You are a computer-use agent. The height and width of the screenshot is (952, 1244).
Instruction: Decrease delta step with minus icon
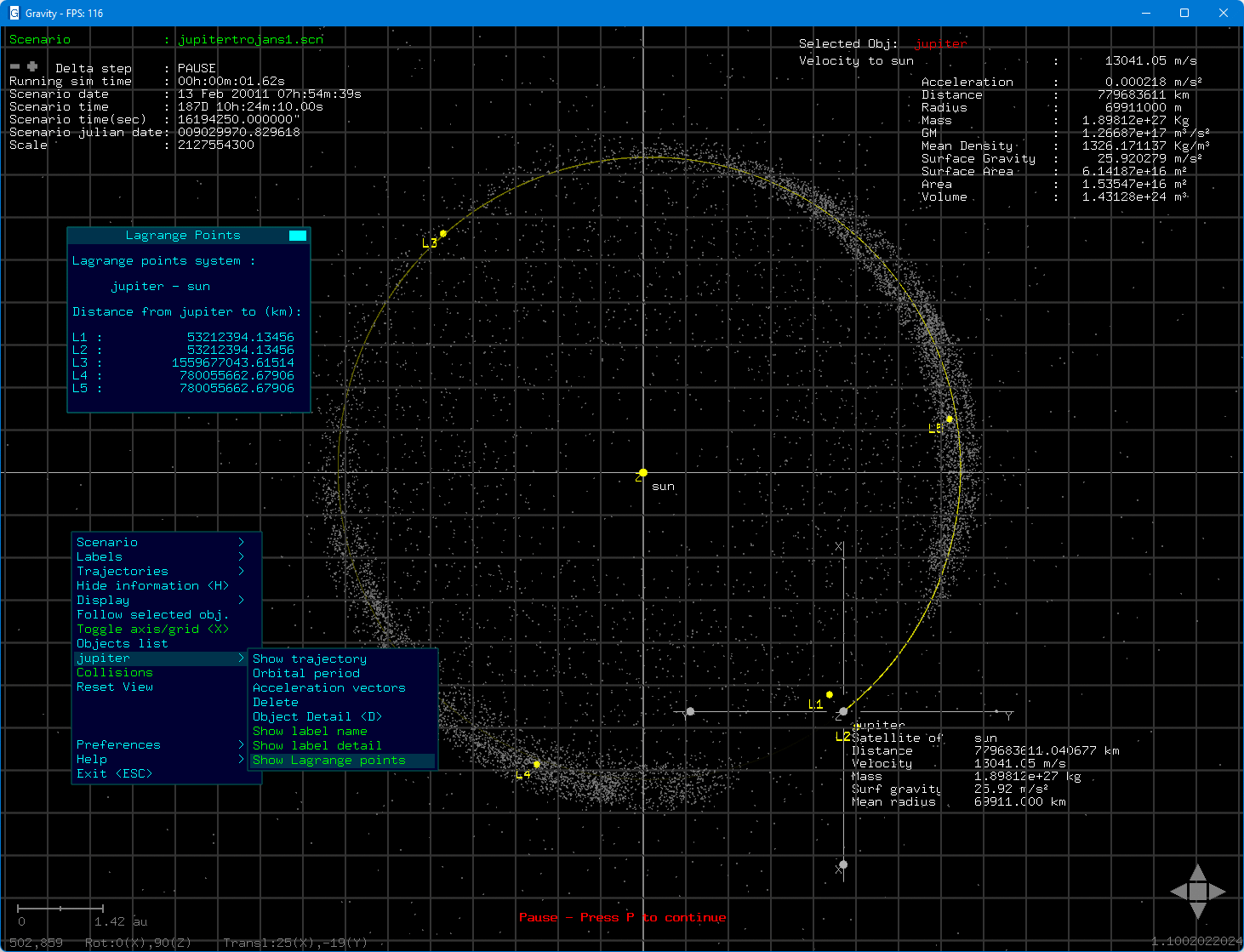[14, 66]
